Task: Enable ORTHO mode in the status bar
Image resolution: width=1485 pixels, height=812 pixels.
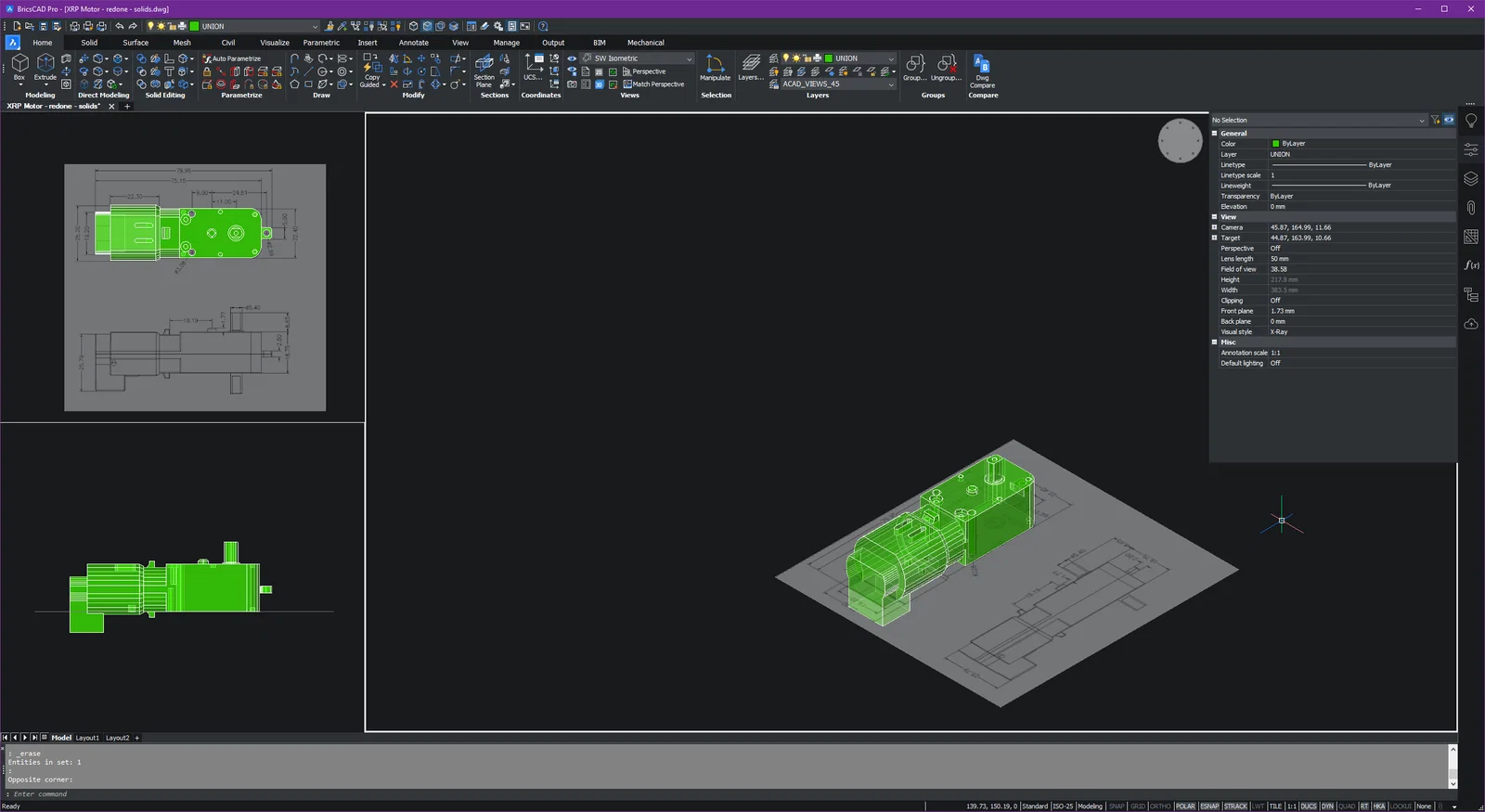Action: (x=1161, y=806)
